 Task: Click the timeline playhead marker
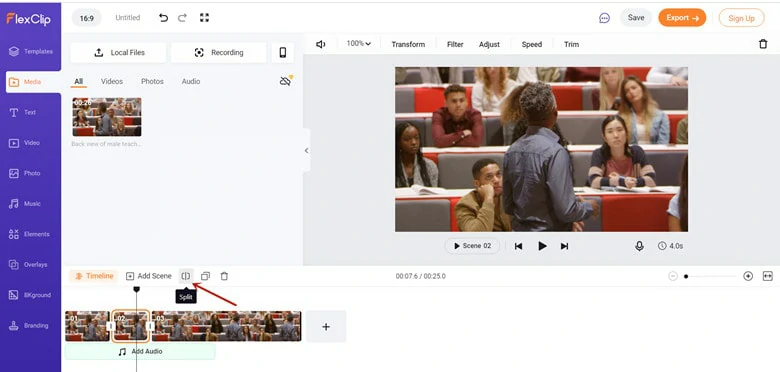click(136, 289)
